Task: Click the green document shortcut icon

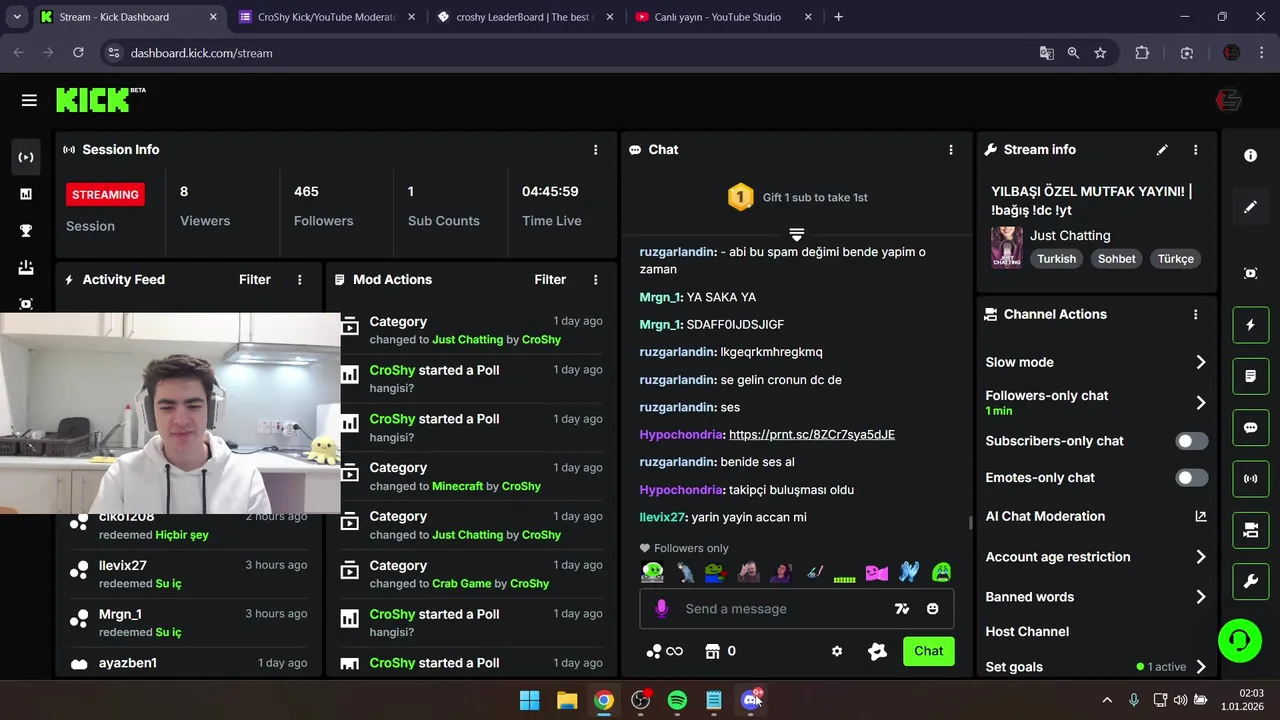Action: (1250, 376)
